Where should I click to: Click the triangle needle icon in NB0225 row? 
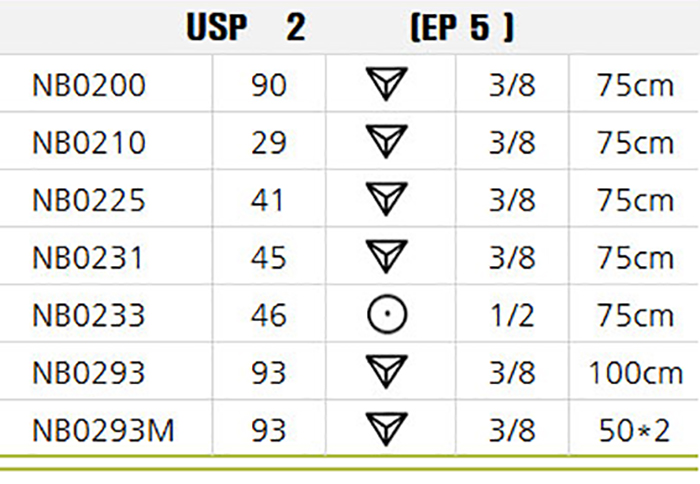[x=387, y=199]
